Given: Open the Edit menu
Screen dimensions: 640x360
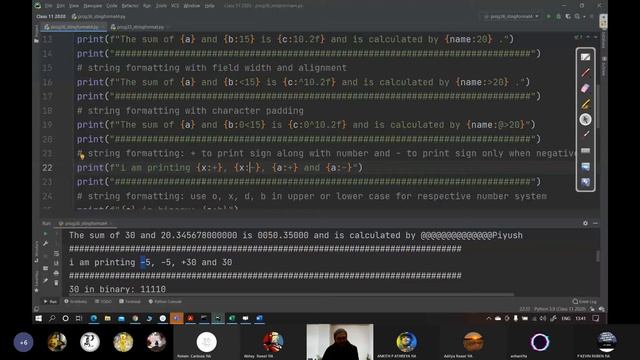Looking at the screenshot, I should 61,6.
